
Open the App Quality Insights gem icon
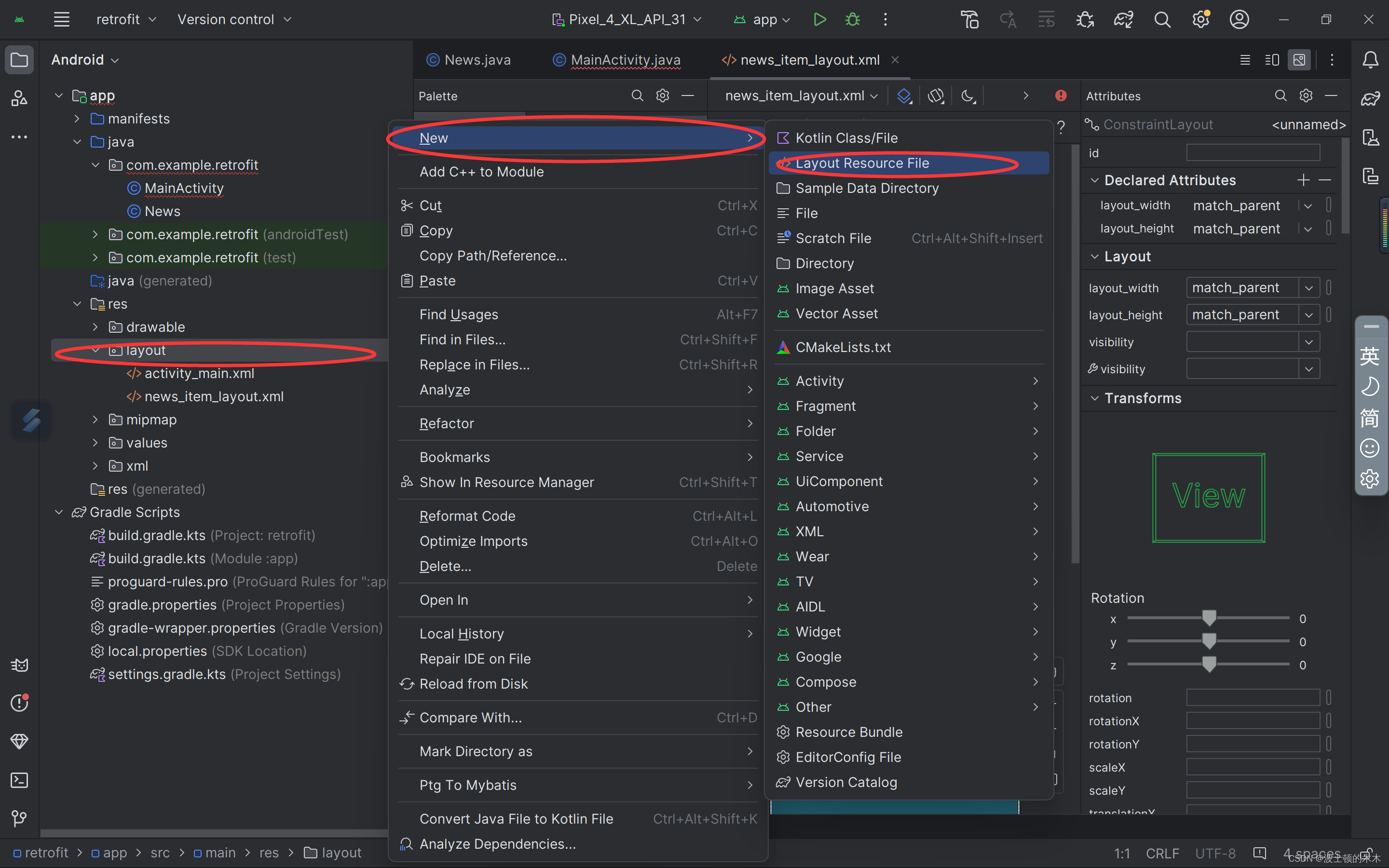tap(19, 741)
